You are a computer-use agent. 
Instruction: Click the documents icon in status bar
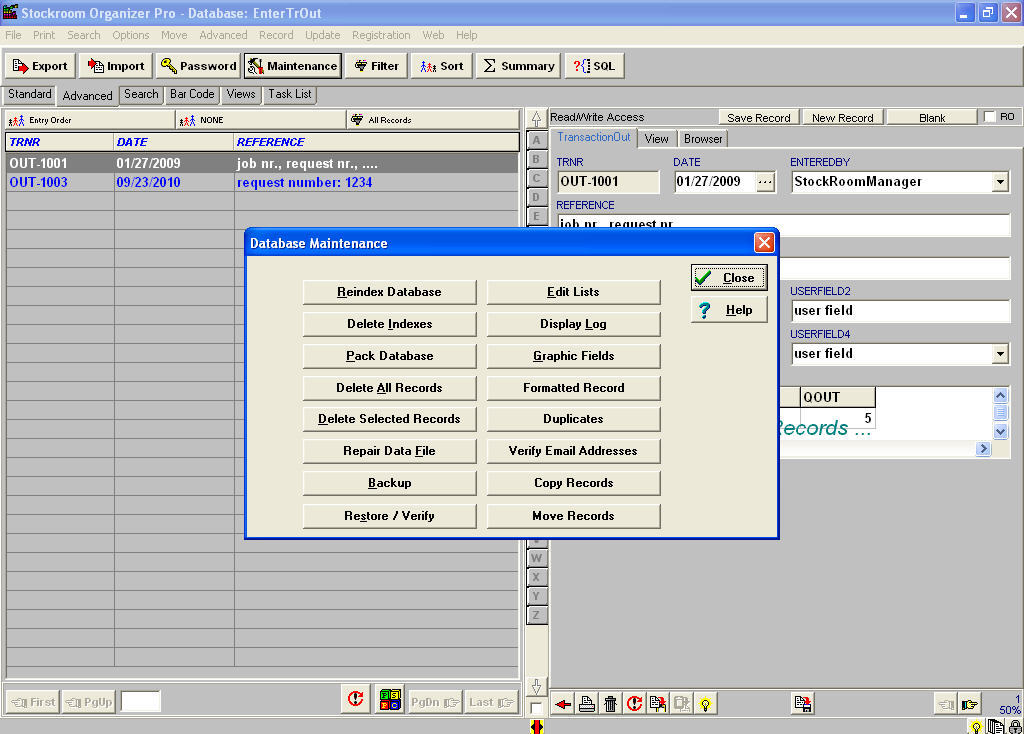[995, 727]
